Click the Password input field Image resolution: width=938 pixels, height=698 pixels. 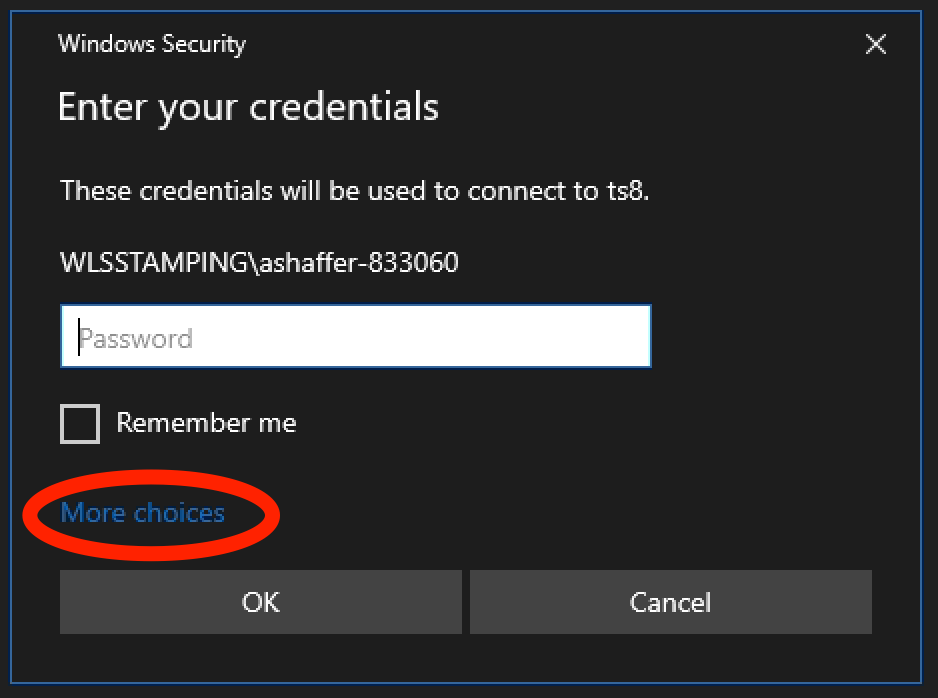[x=355, y=337]
